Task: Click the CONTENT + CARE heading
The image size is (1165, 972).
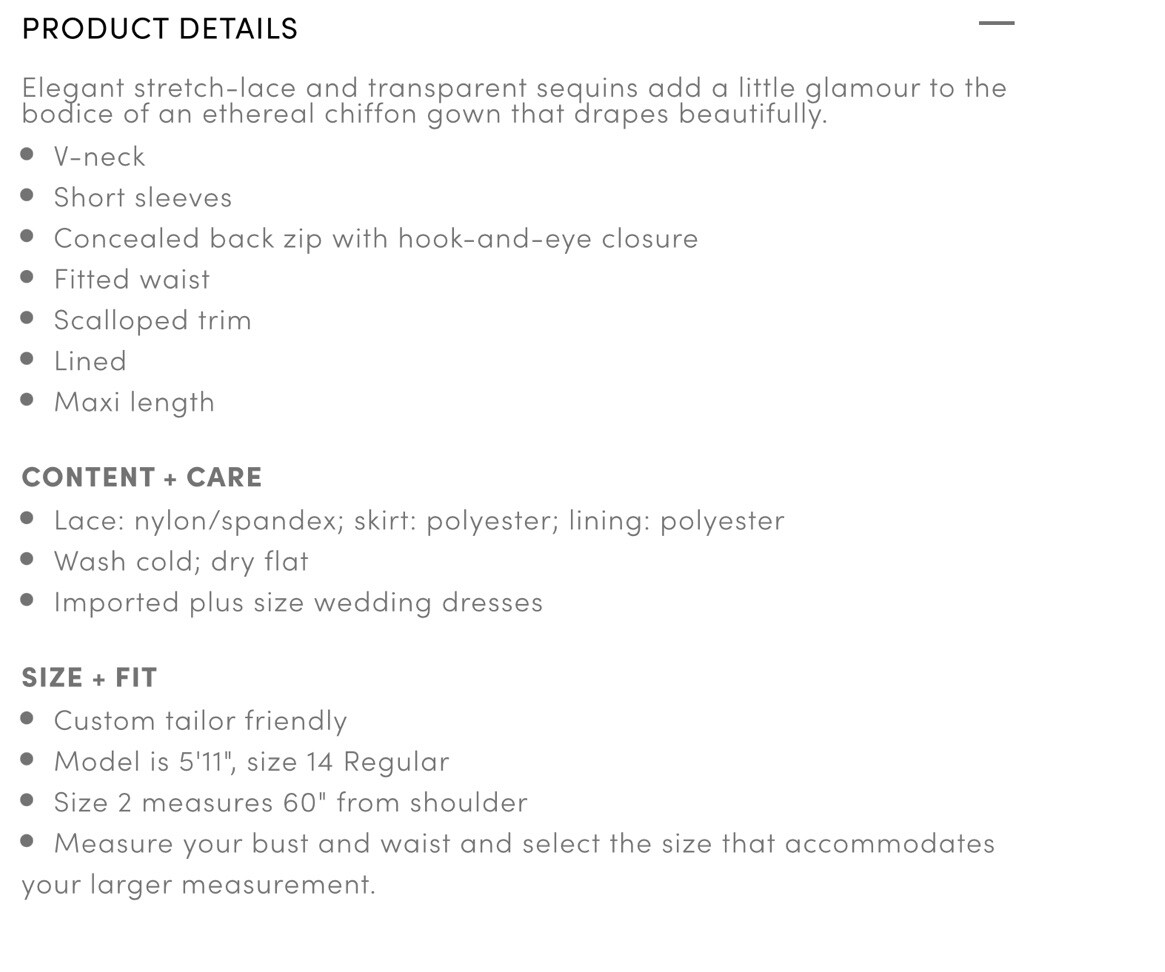Action: pyautogui.click(x=142, y=477)
